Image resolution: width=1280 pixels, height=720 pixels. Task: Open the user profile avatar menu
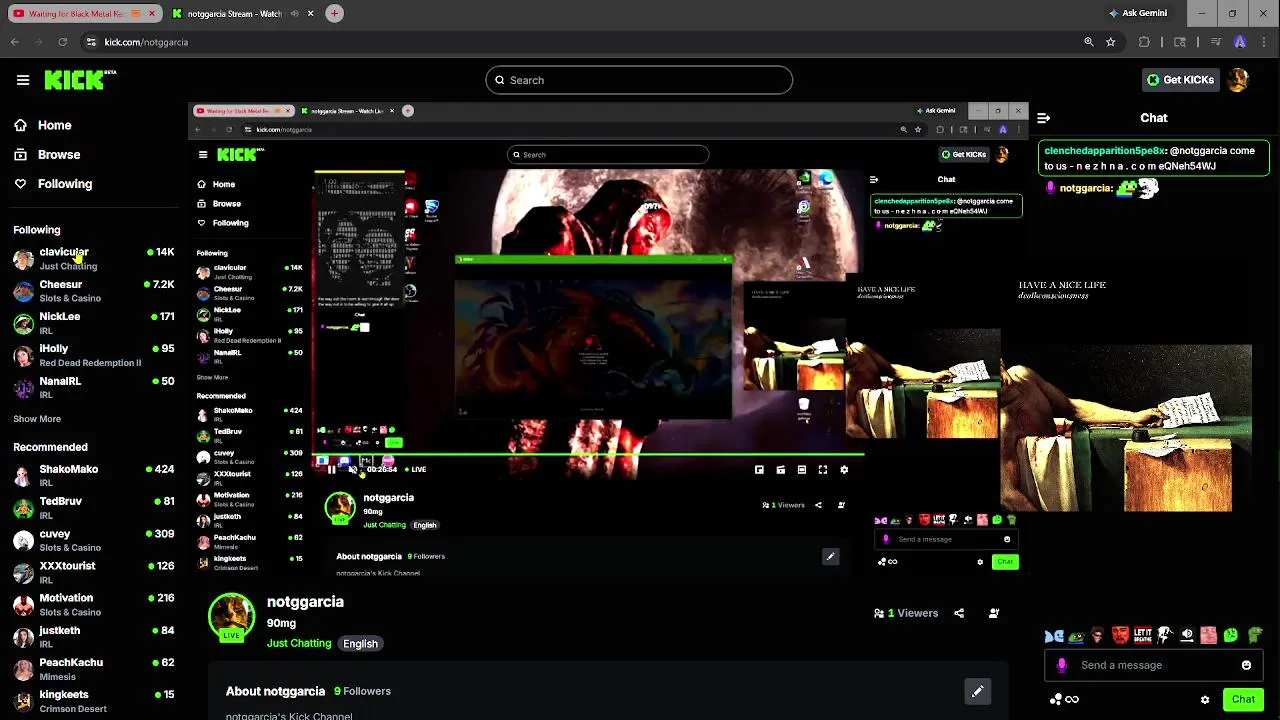(1238, 80)
